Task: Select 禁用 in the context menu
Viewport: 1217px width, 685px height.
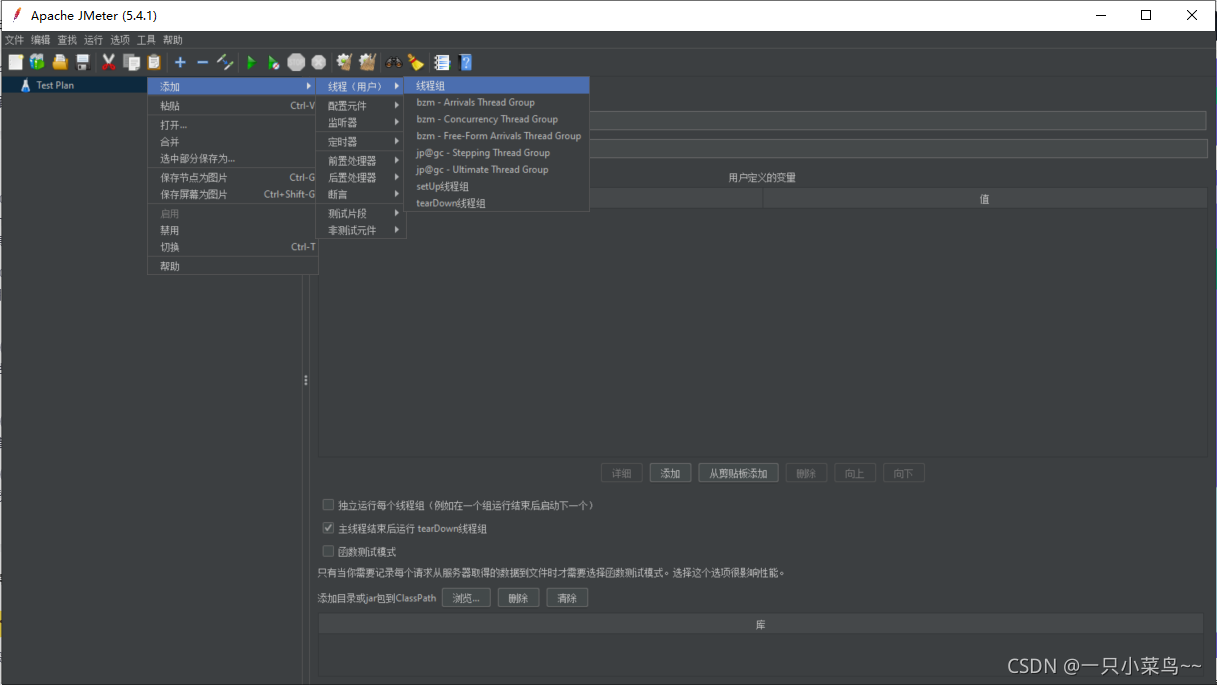Action: point(232,230)
